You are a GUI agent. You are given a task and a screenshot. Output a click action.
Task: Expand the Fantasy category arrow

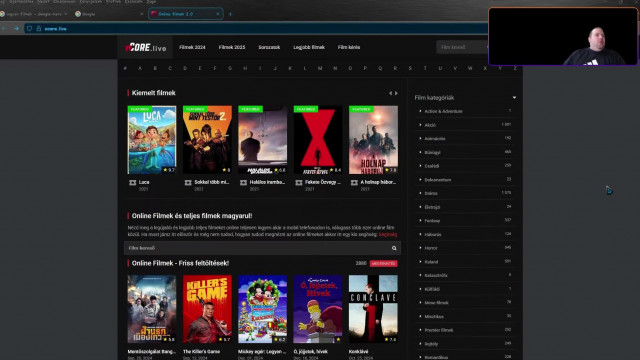tap(420, 220)
